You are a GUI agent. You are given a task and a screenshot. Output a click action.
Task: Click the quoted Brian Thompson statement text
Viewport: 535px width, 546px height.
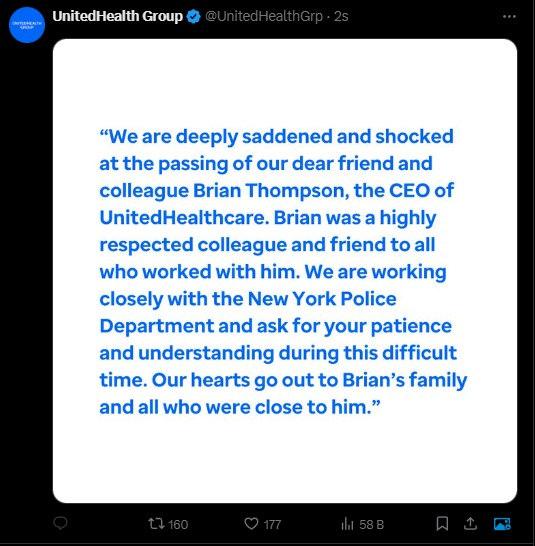coord(283,272)
